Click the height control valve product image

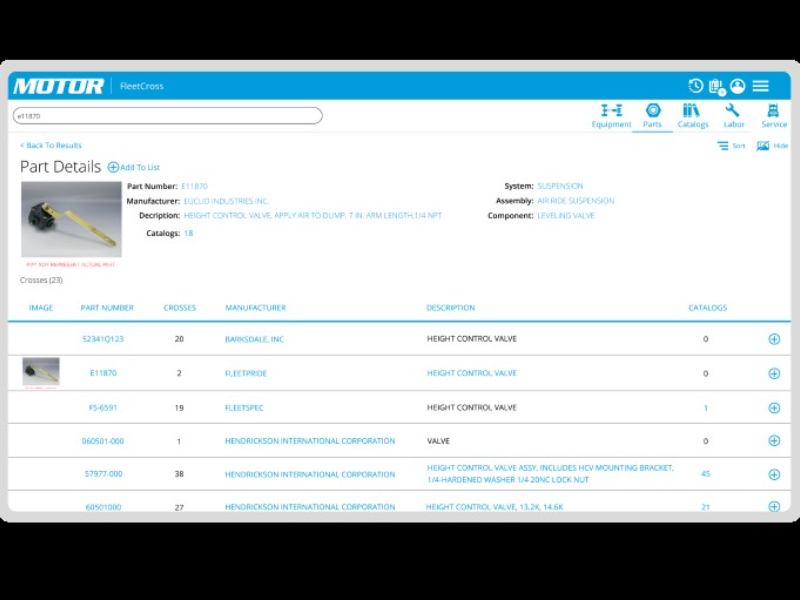(71, 219)
